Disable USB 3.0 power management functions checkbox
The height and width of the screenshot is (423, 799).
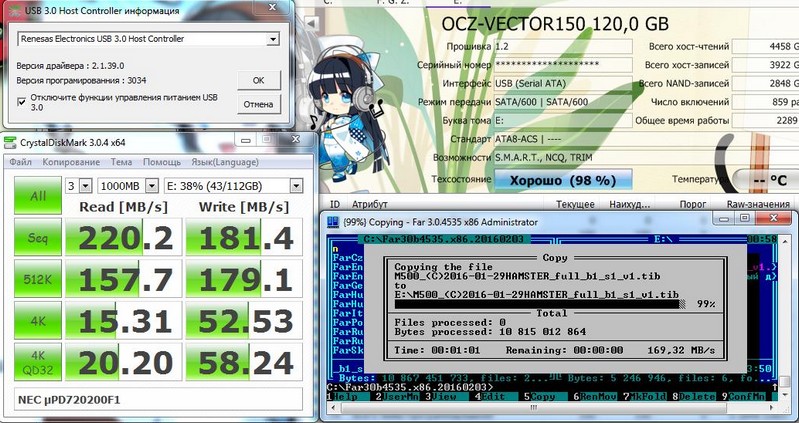pyautogui.click(x=21, y=102)
